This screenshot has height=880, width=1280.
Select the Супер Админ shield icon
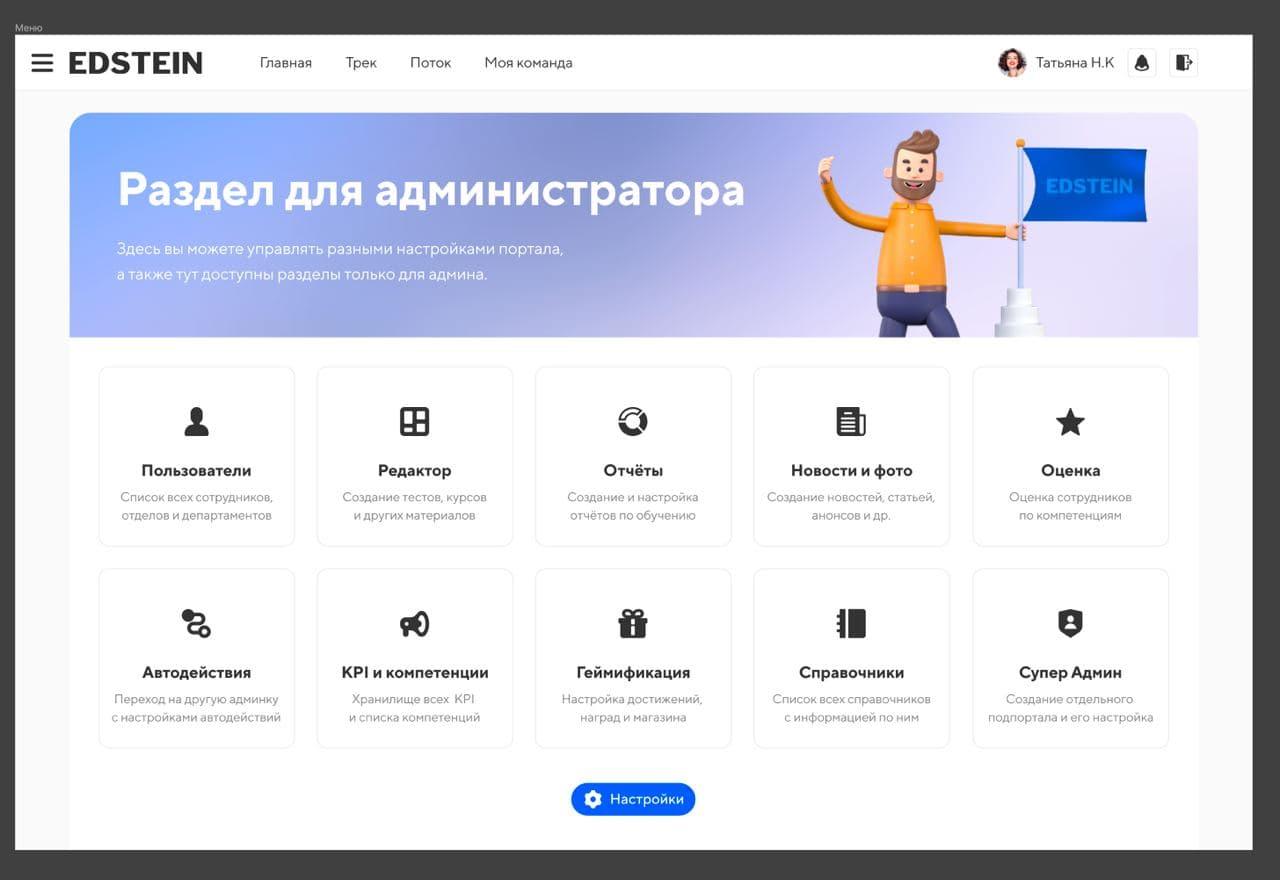click(x=1070, y=624)
